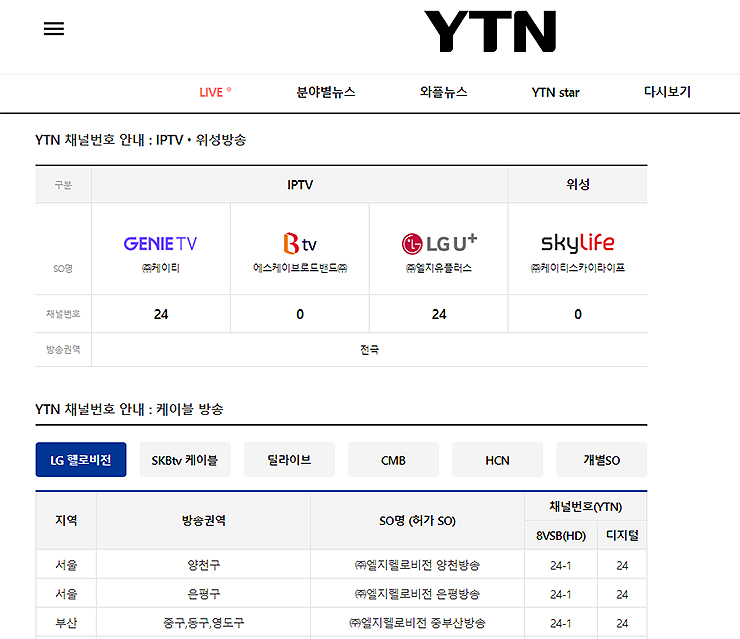Viewport: 740px width, 639px height.
Task: Click the LG U+ logo
Action: (439, 244)
